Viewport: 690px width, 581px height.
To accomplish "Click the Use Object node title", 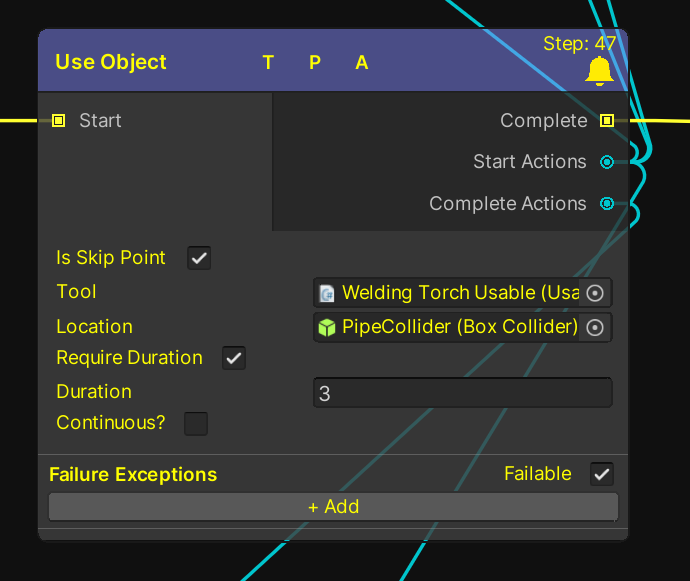I will click(111, 62).
